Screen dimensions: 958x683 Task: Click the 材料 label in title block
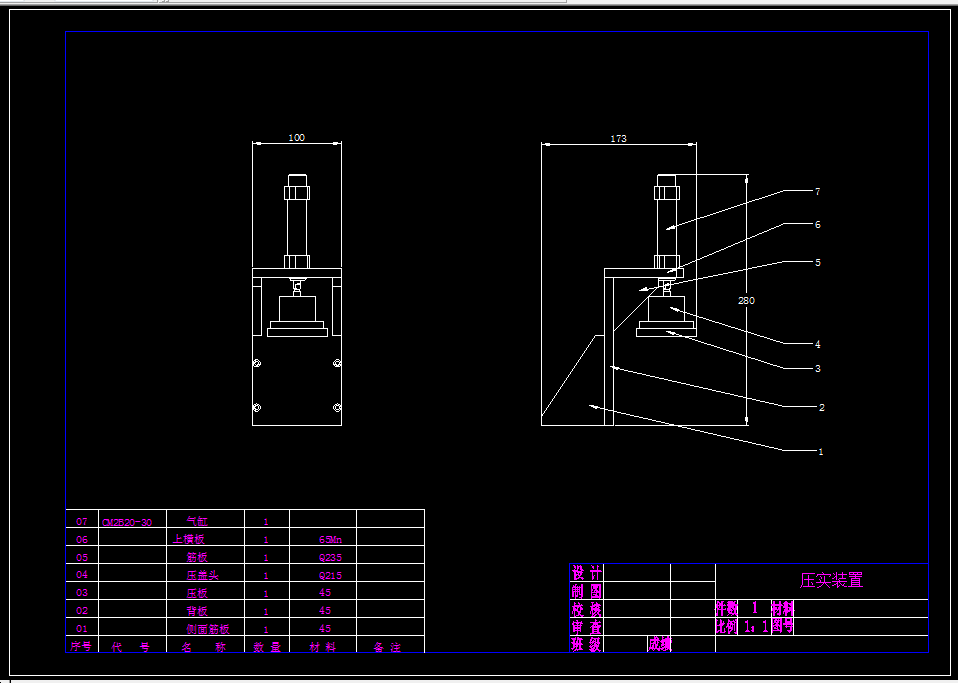pos(783,608)
